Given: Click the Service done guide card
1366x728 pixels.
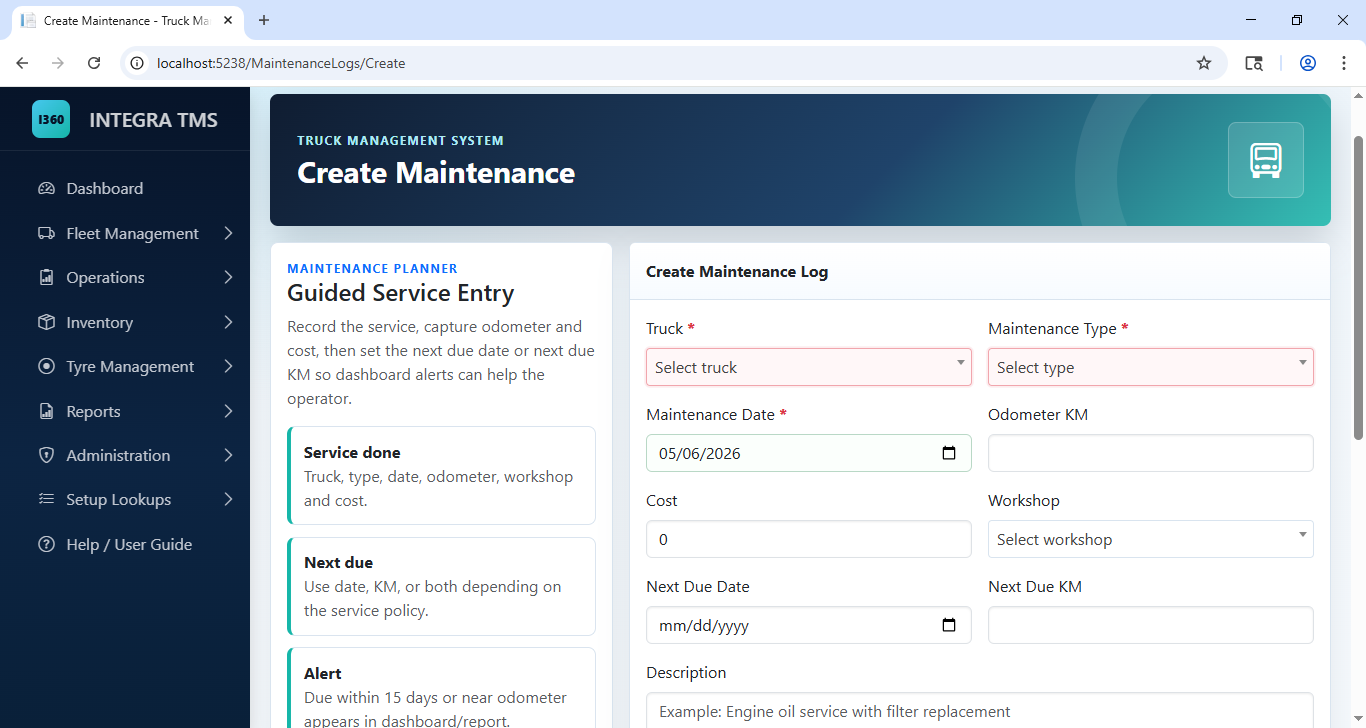Looking at the screenshot, I should [441, 476].
